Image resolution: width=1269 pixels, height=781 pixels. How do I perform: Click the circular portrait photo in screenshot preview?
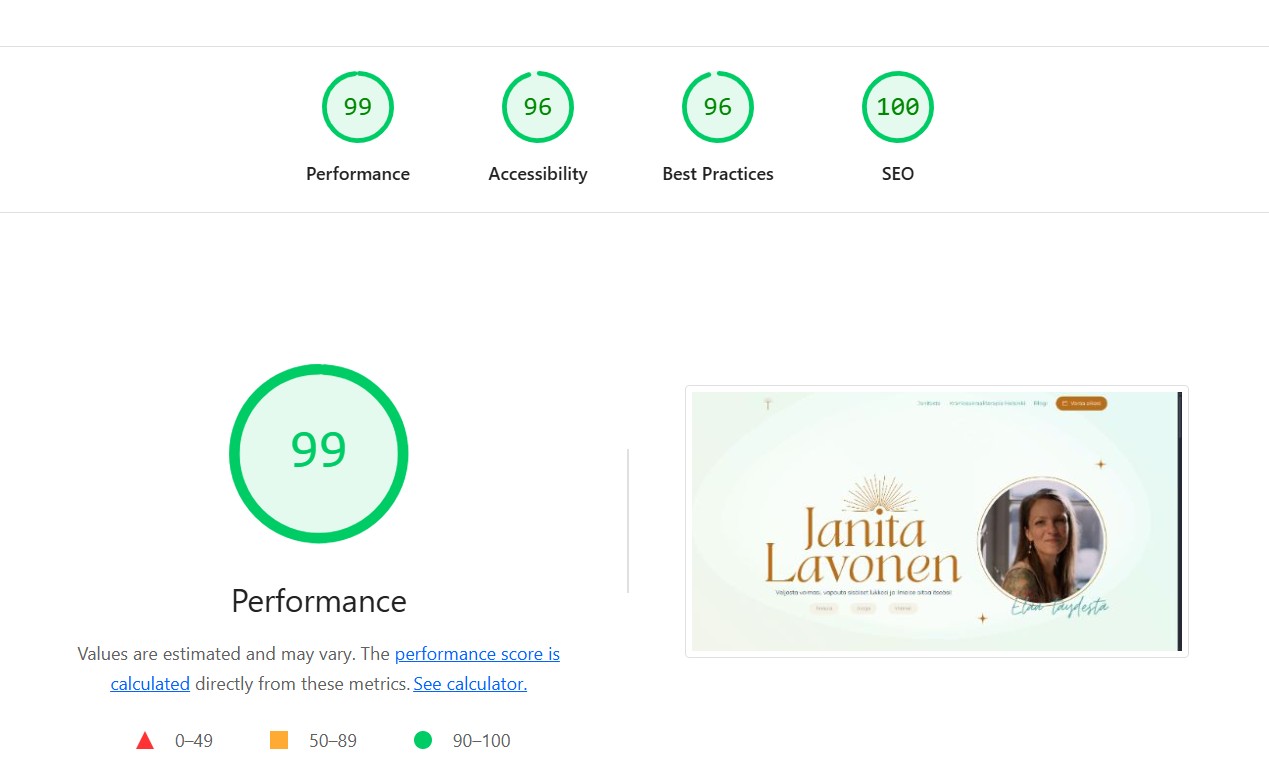[1042, 541]
